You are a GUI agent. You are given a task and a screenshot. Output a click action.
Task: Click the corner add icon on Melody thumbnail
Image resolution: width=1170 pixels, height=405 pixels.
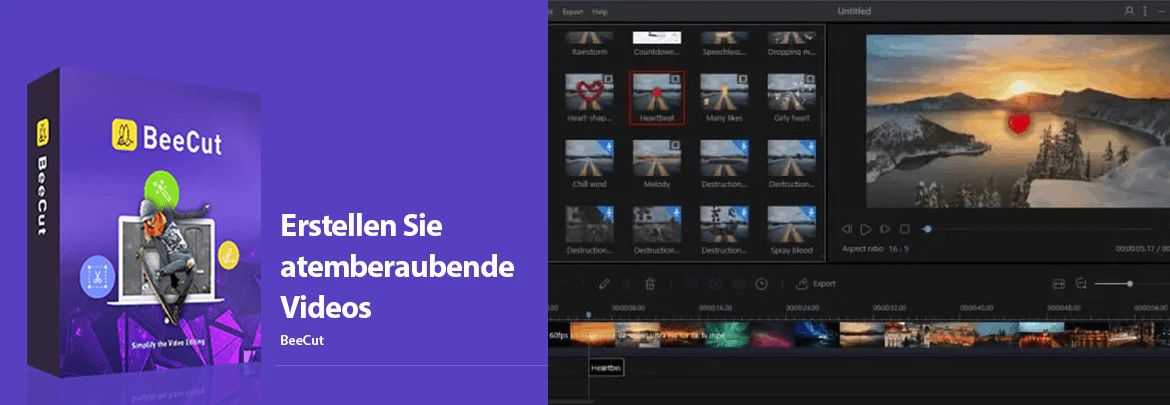[x=676, y=145]
